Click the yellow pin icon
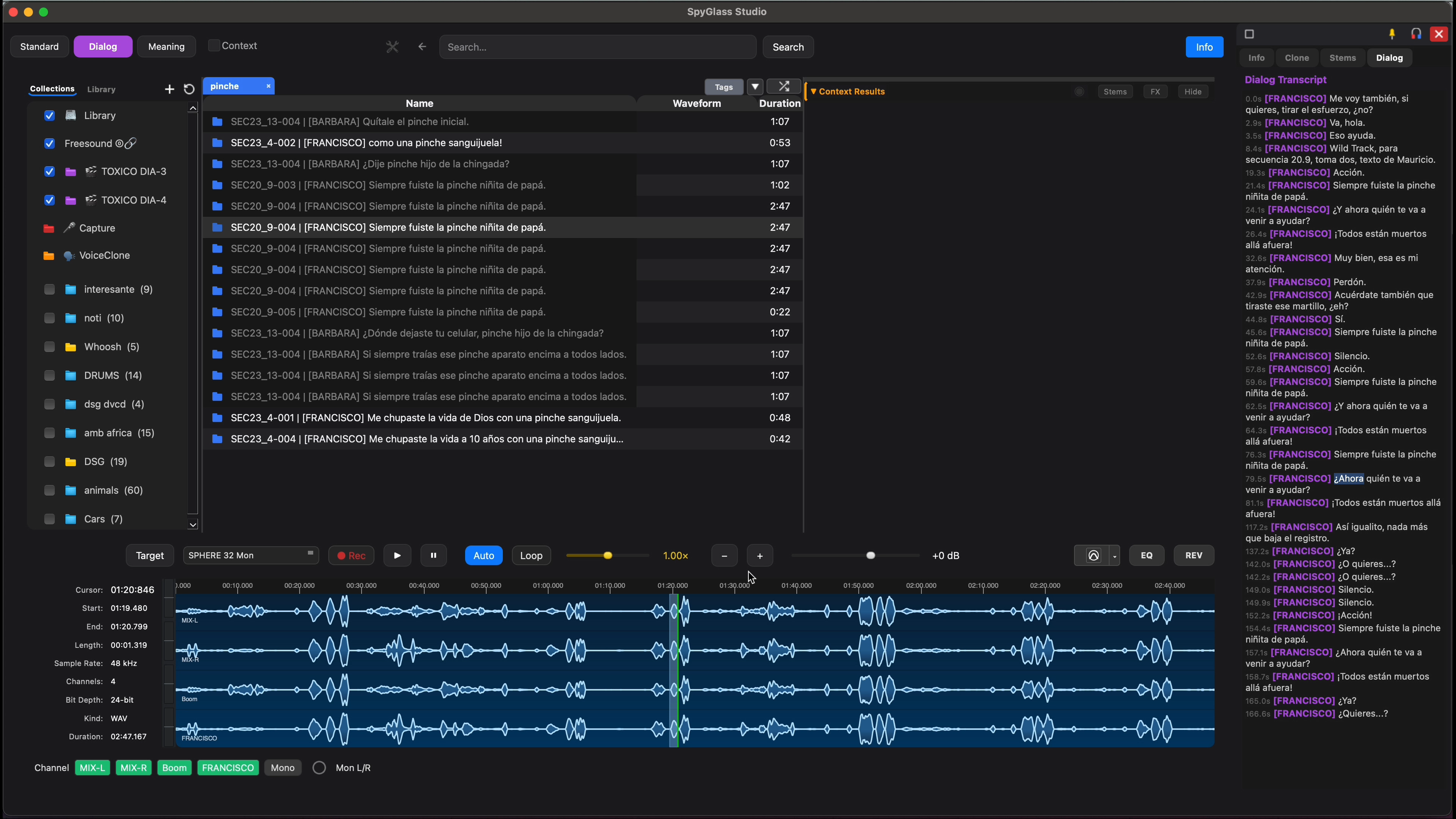Image resolution: width=1456 pixels, height=819 pixels. pos(1392,34)
